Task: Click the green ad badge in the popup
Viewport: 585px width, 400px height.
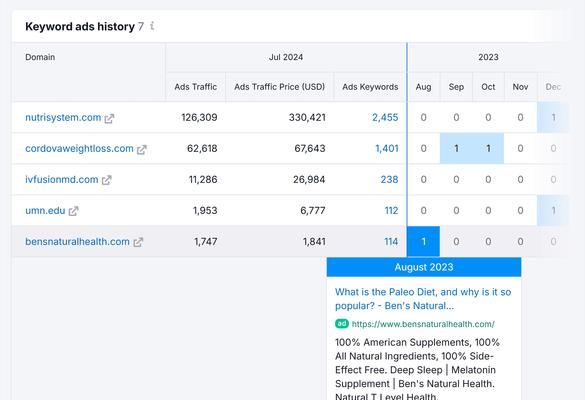Action: pos(341,324)
